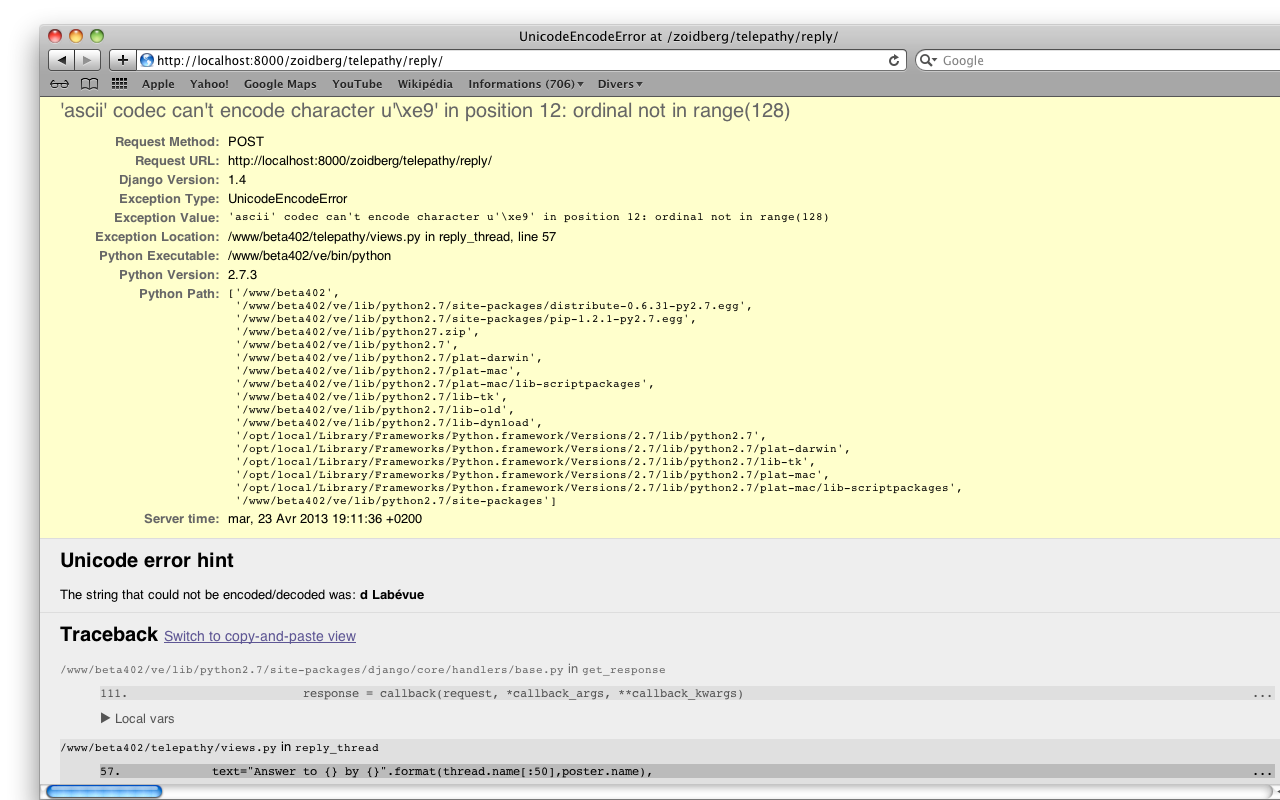This screenshot has width=1280, height=800.
Task: Click the Server time value
Action: point(325,519)
